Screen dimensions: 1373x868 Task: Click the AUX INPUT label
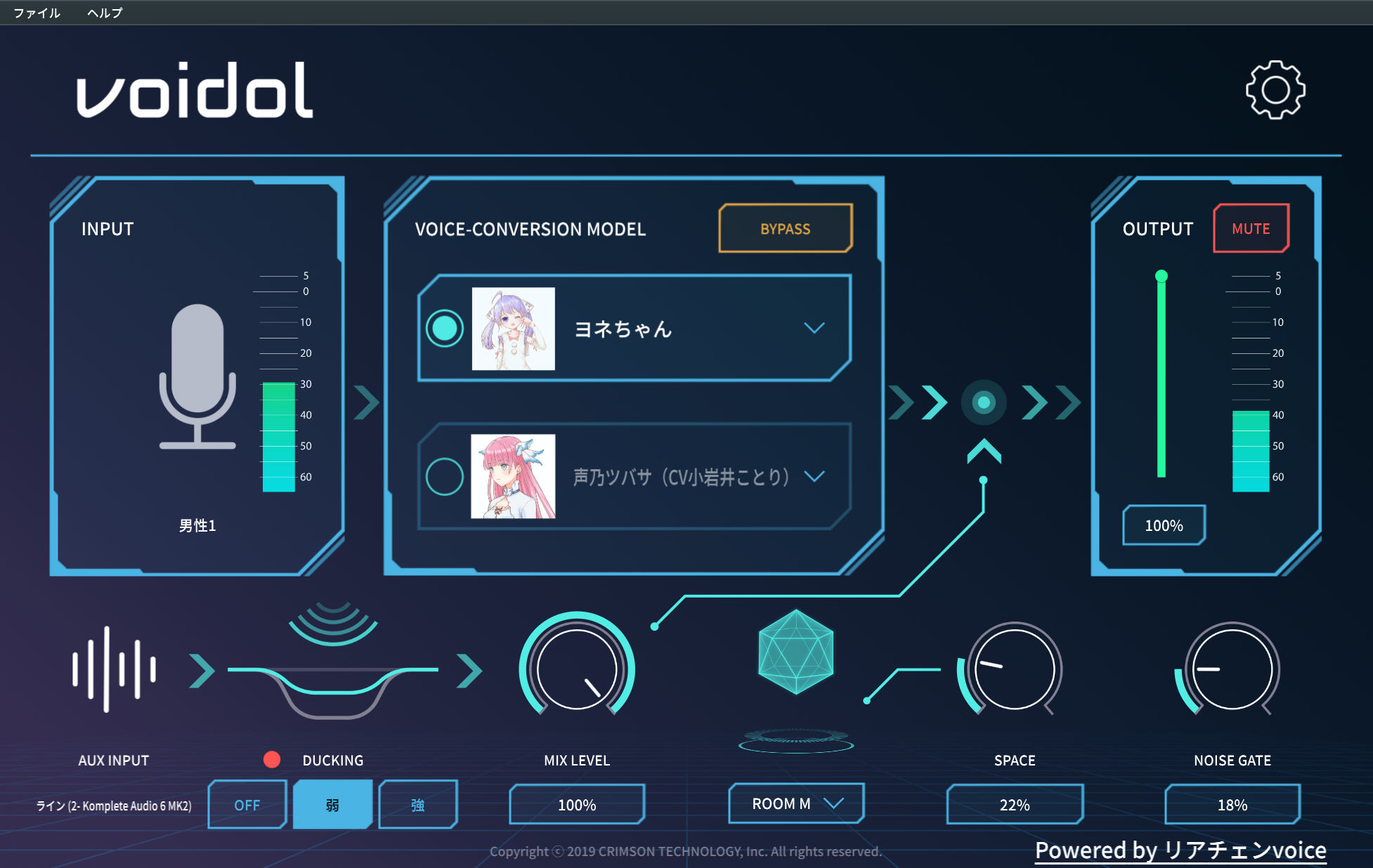coord(114,760)
